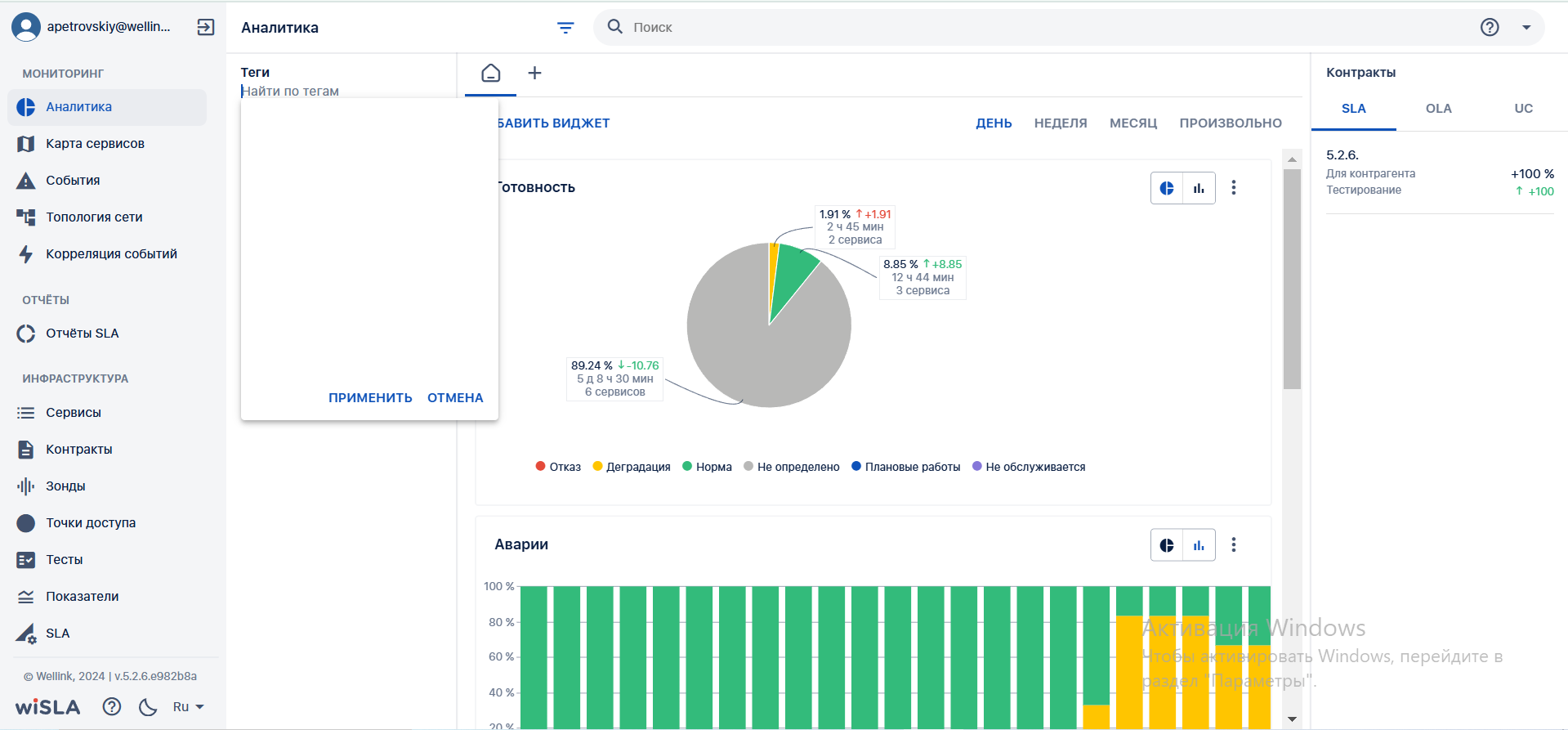The height and width of the screenshot is (730, 1568).
Task: Open Корреляция событий lightning icon
Action: pyautogui.click(x=26, y=254)
